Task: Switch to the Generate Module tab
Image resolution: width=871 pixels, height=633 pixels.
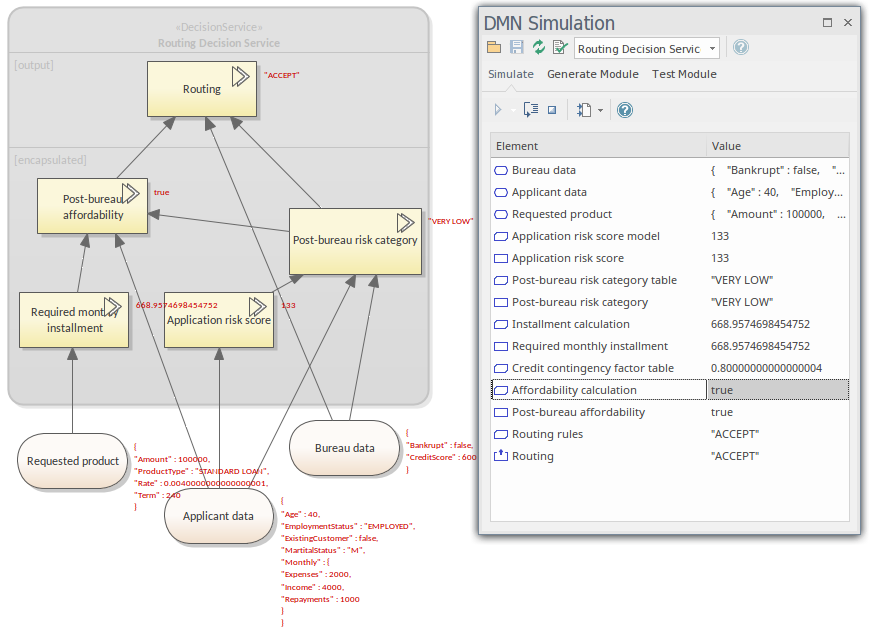Action: 592,74
